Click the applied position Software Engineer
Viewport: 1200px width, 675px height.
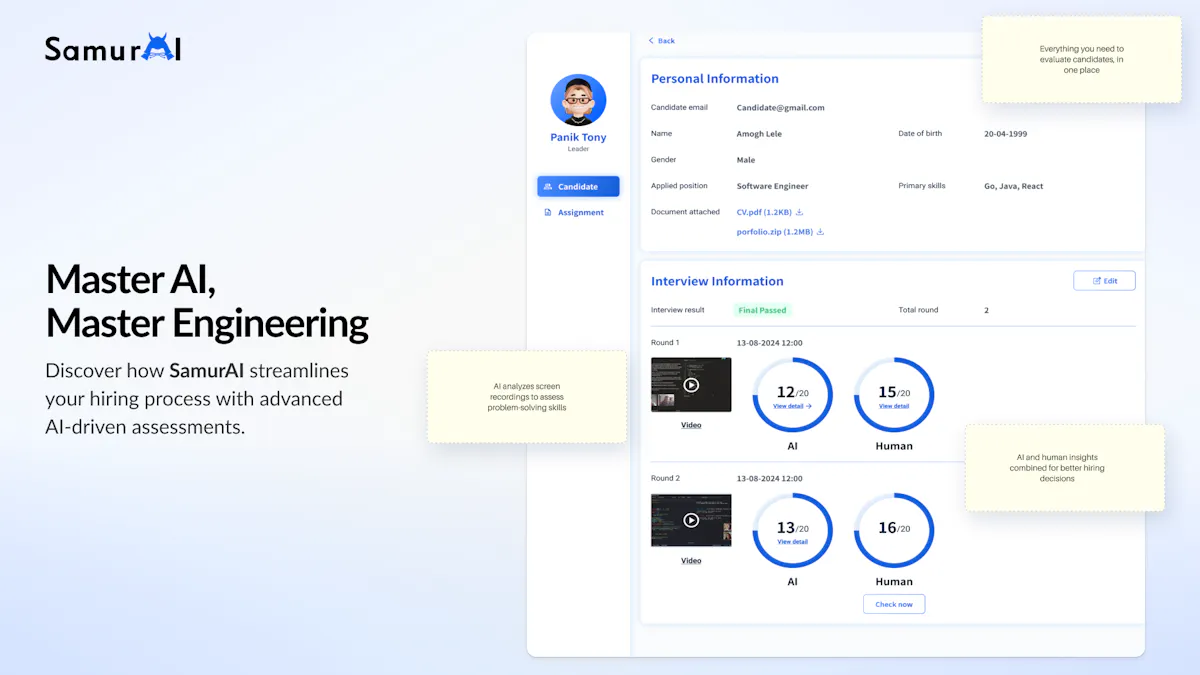tap(772, 186)
